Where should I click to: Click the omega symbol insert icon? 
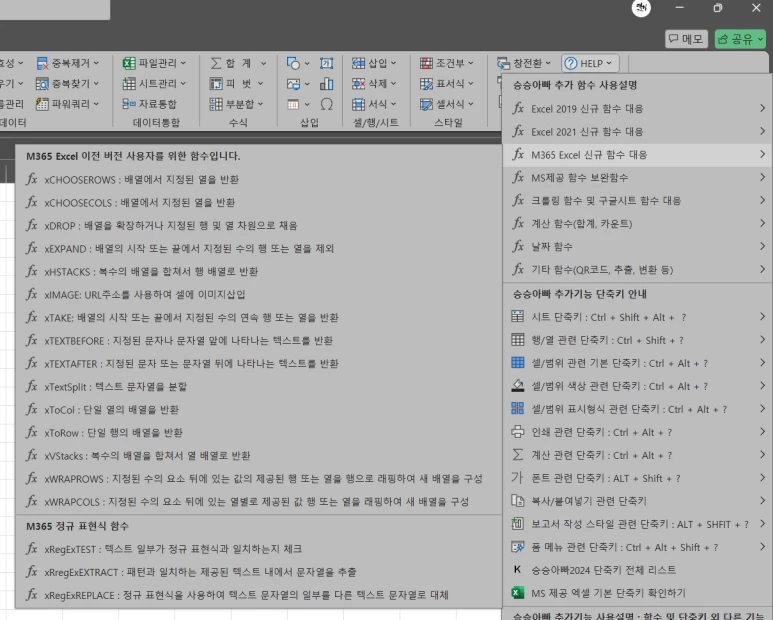pyautogui.click(x=326, y=104)
